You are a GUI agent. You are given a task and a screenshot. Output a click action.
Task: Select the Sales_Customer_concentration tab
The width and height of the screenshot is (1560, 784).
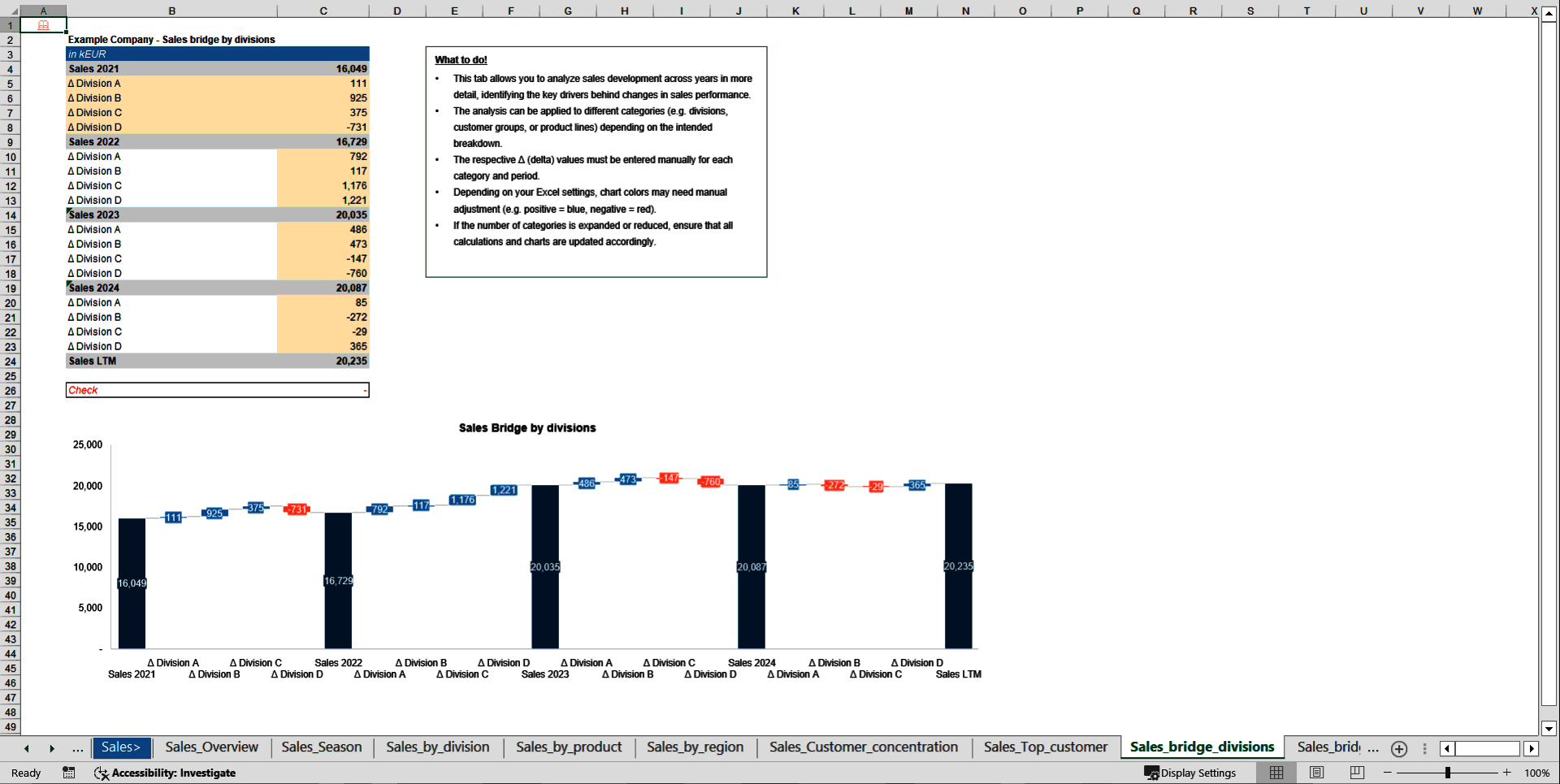864,747
